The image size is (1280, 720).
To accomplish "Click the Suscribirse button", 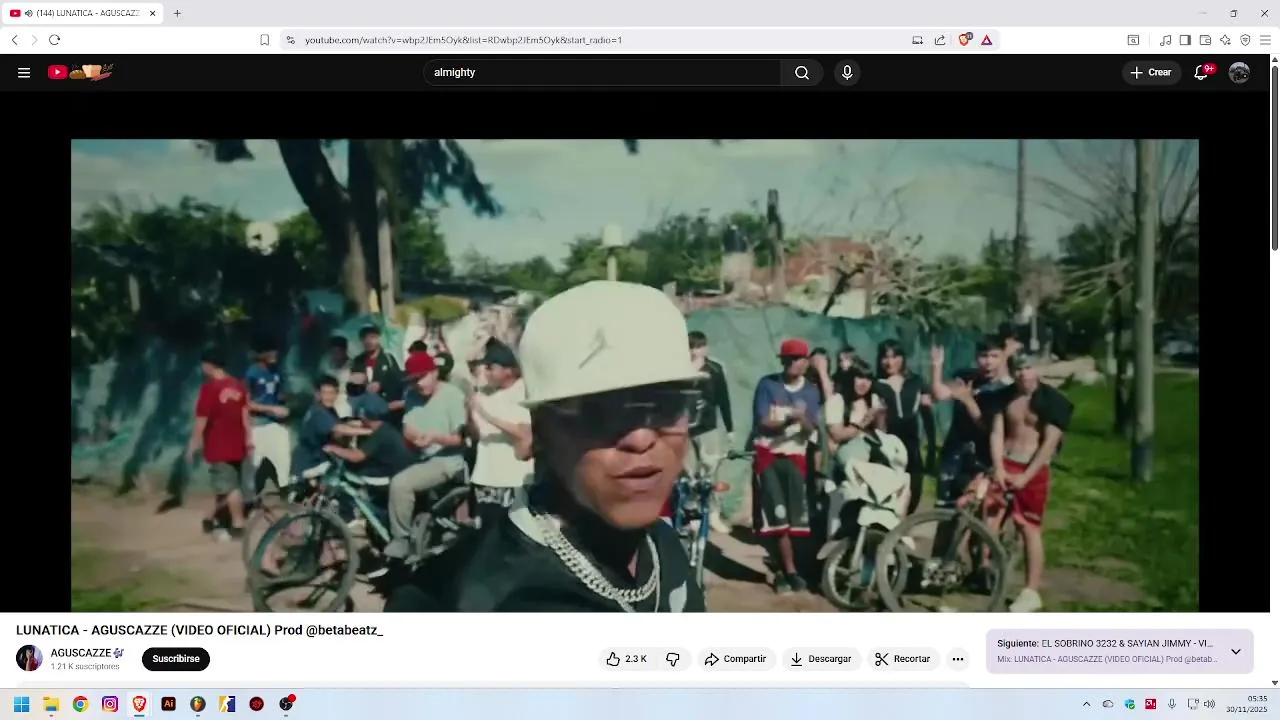I will click(x=176, y=659).
